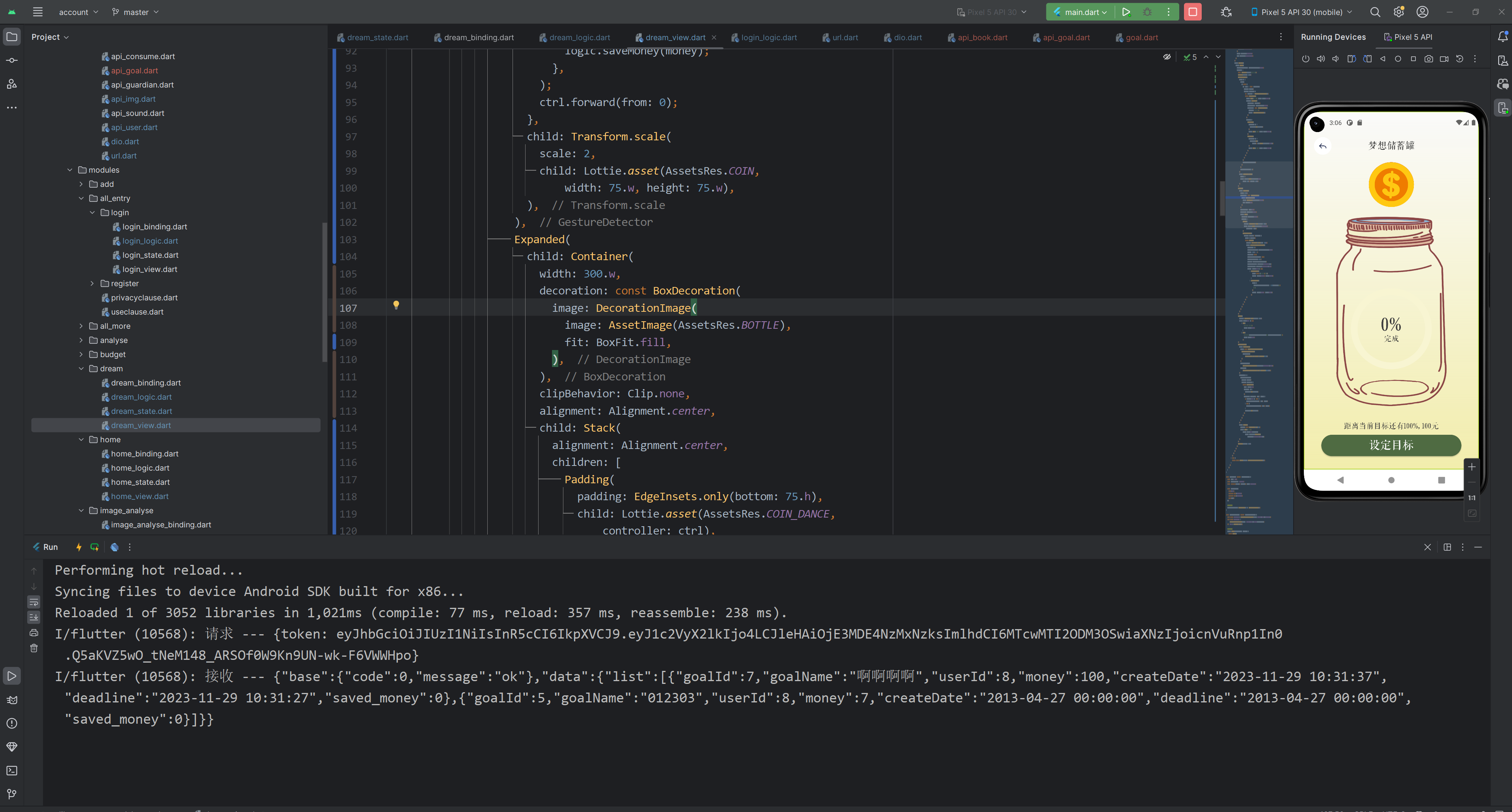
Task: Click the intention lightbulb on line 107
Action: [x=396, y=304]
